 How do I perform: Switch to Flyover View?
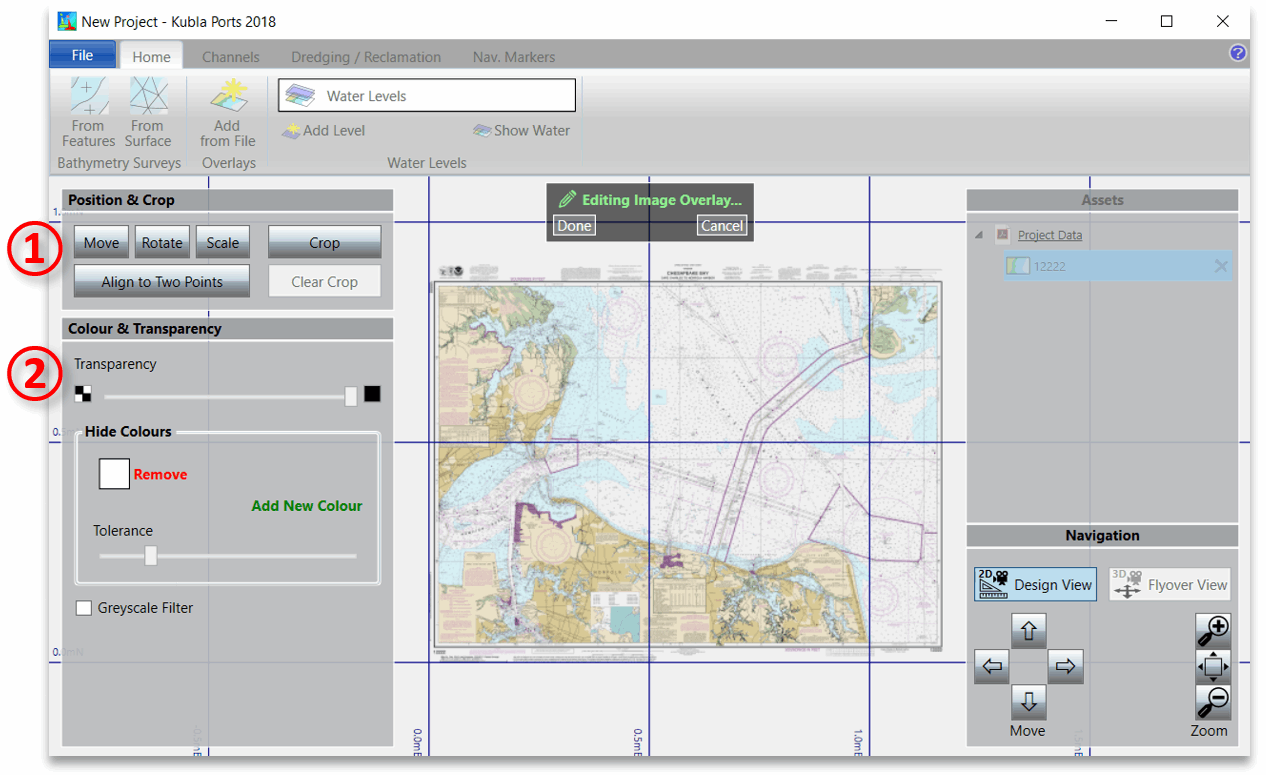point(1169,585)
